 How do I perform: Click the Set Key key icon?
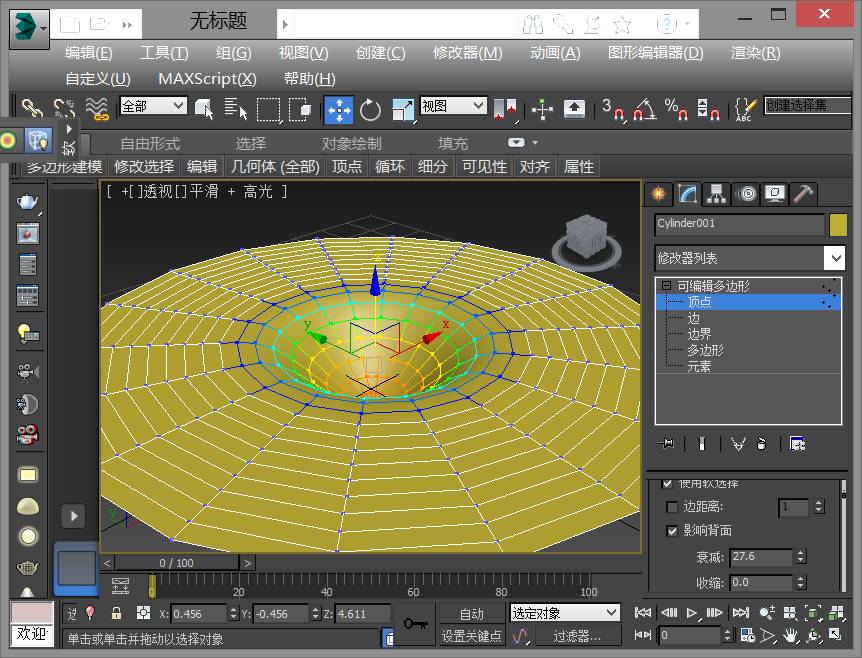pyautogui.click(x=415, y=623)
